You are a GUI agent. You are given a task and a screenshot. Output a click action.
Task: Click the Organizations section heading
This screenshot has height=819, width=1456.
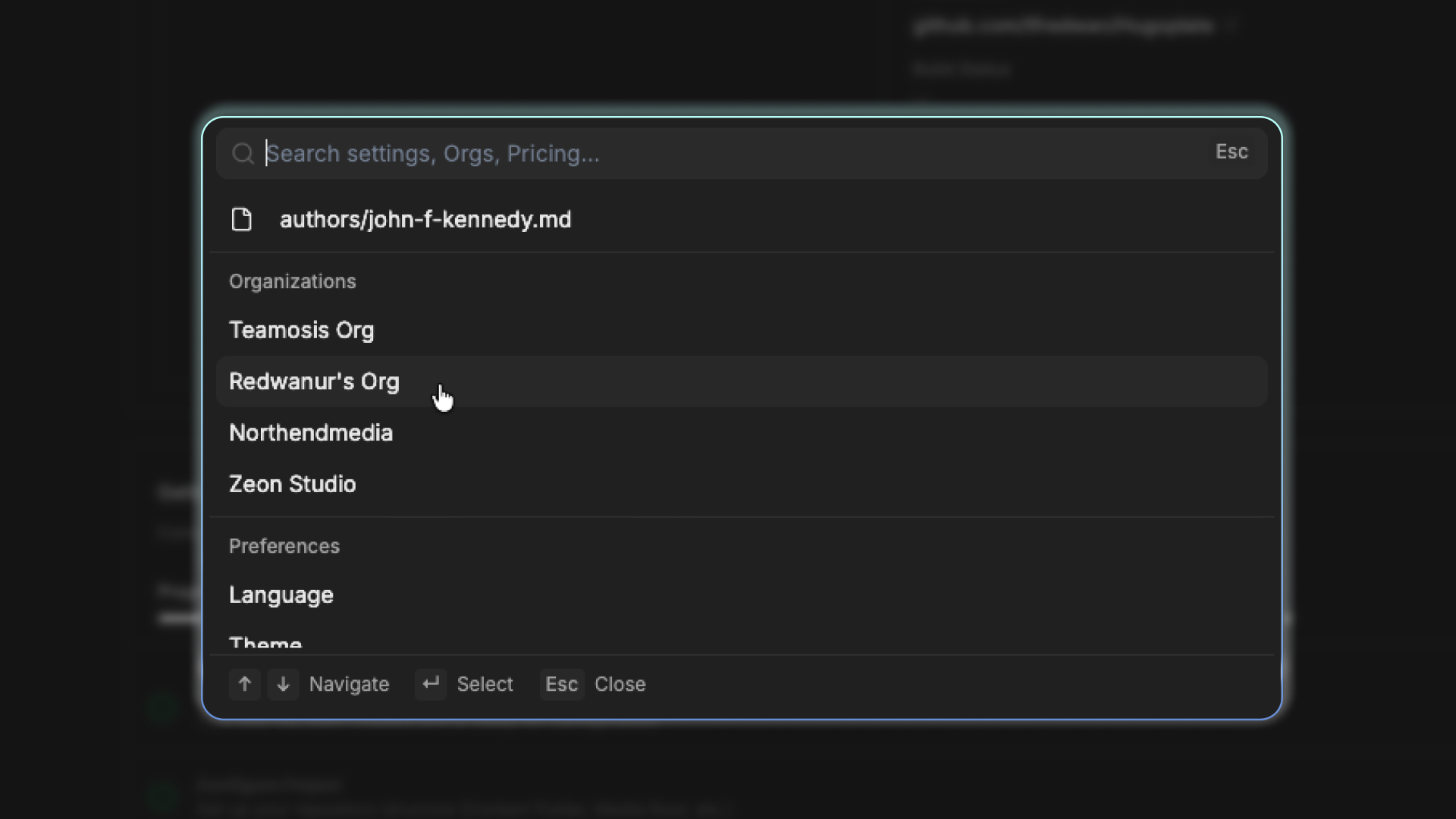(x=293, y=281)
